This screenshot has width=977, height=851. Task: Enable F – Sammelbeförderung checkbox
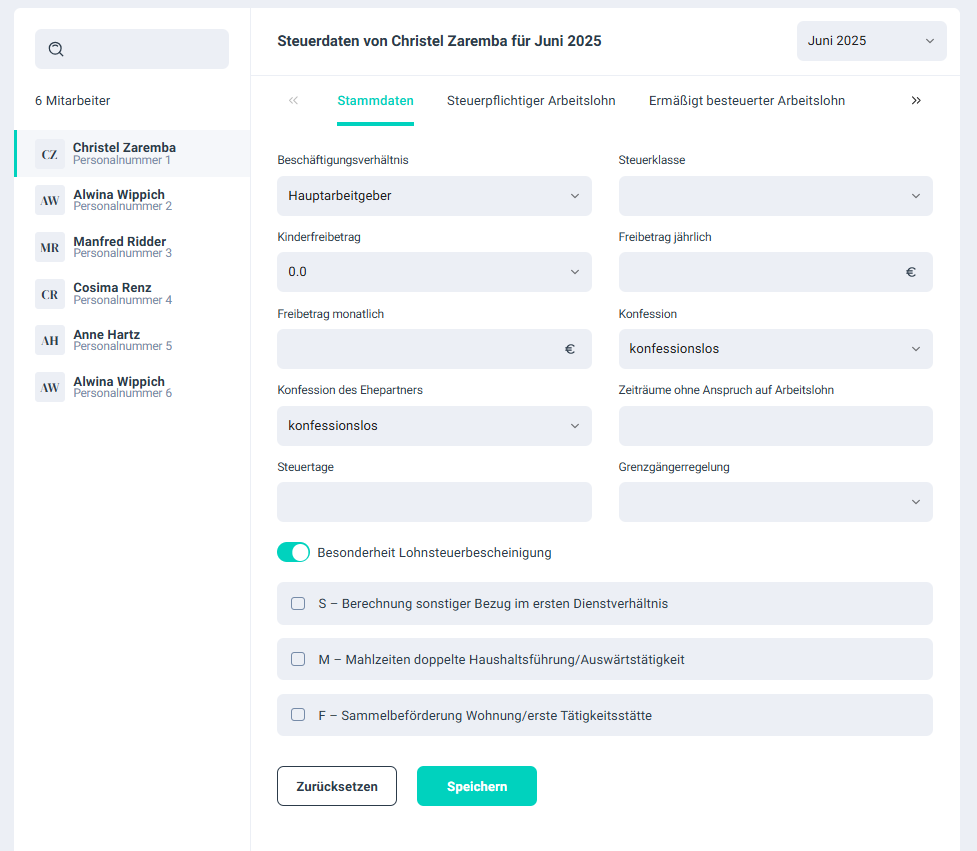pos(298,715)
